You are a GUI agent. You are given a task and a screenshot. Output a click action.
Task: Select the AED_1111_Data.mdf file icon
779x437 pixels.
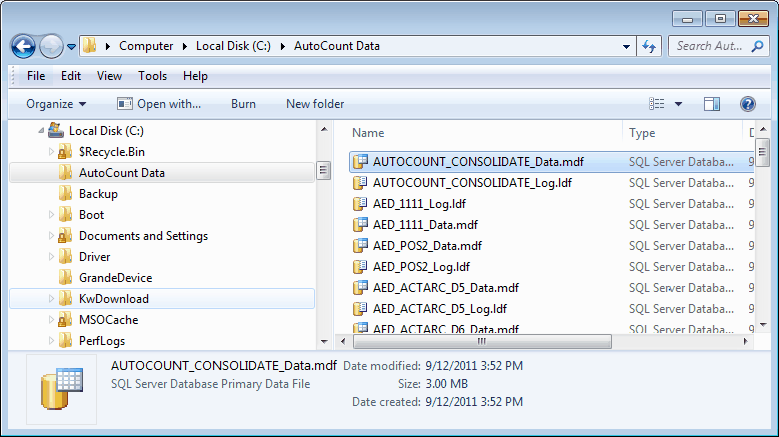click(x=360, y=224)
